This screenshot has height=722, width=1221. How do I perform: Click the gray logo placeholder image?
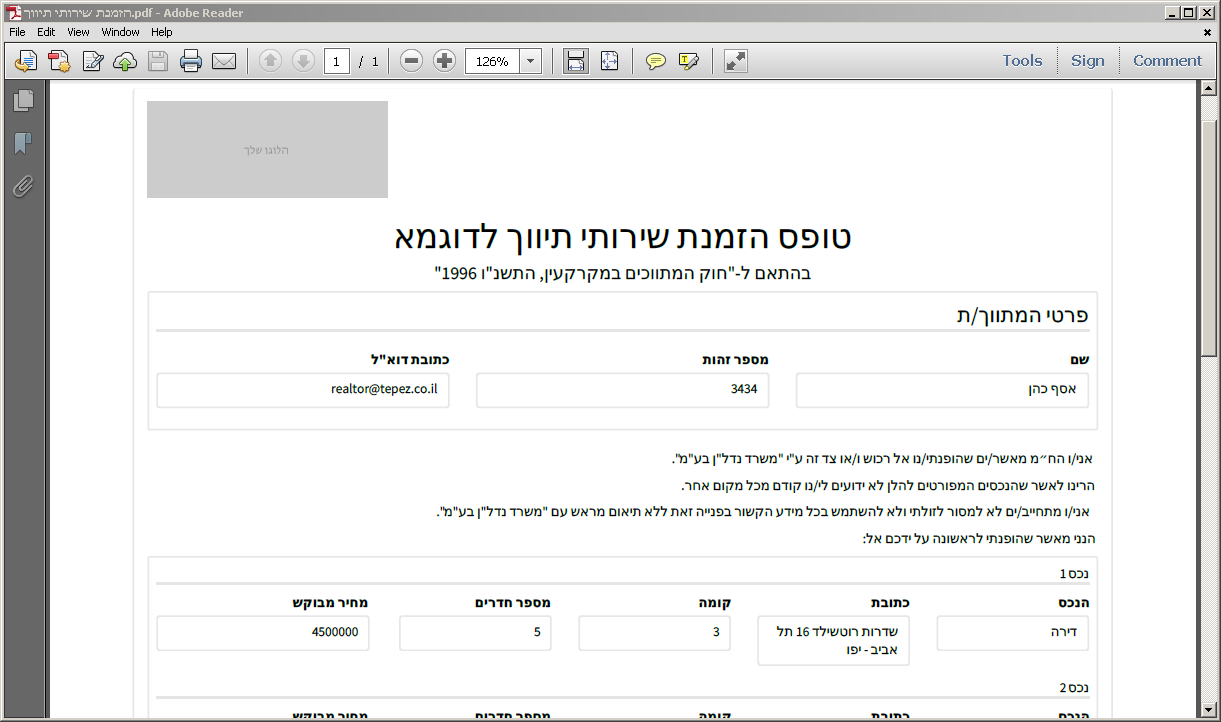[267, 149]
